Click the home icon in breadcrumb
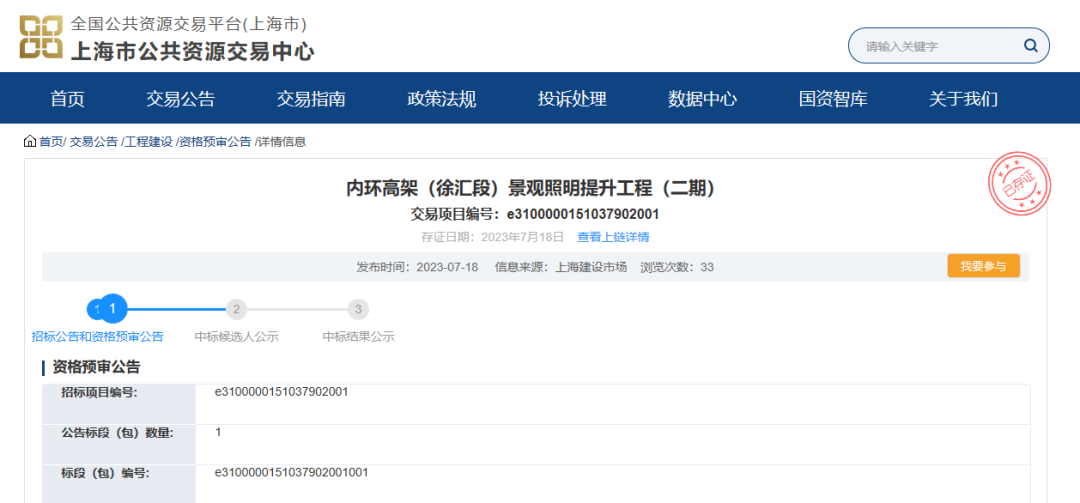1080x503 pixels. coord(30,142)
